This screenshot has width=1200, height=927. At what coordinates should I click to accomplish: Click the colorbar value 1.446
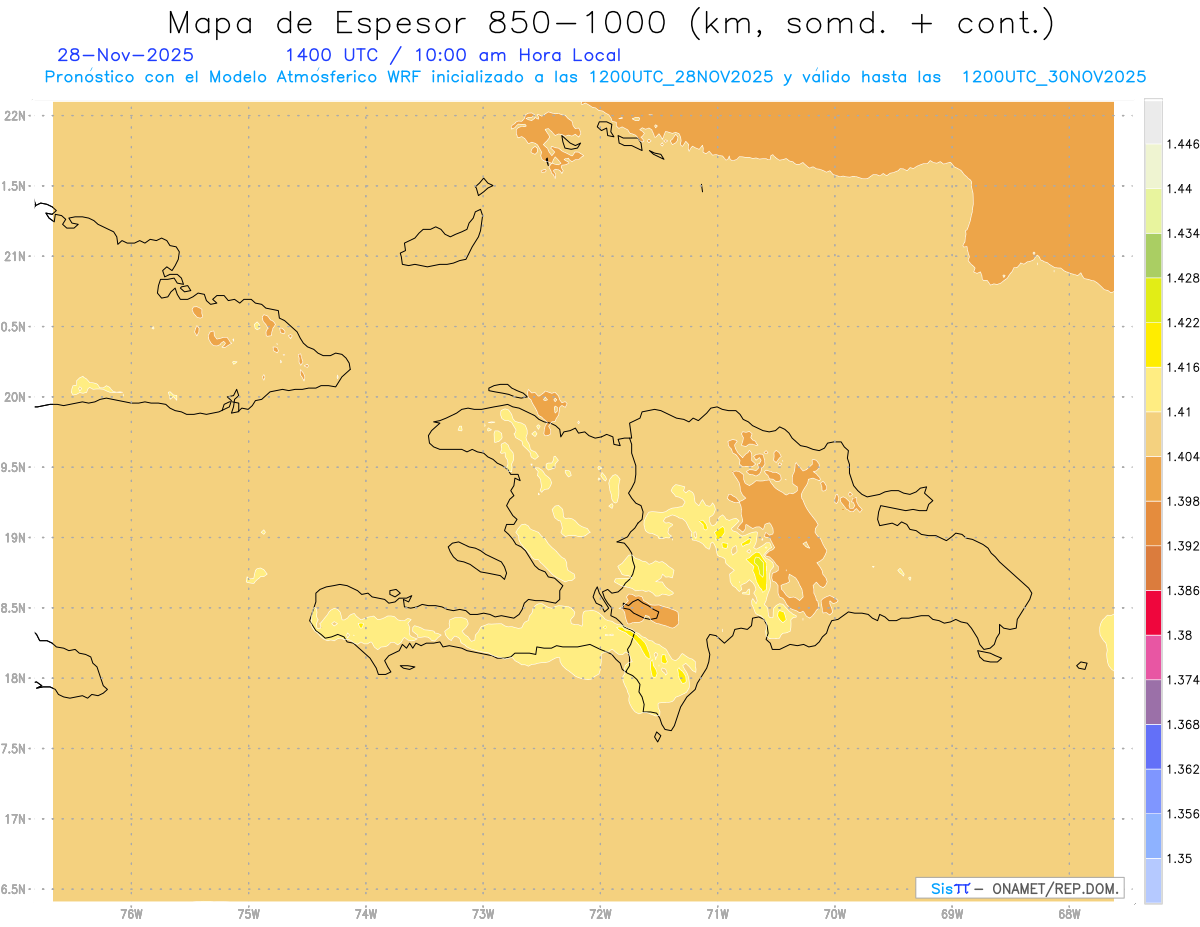[1183, 144]
